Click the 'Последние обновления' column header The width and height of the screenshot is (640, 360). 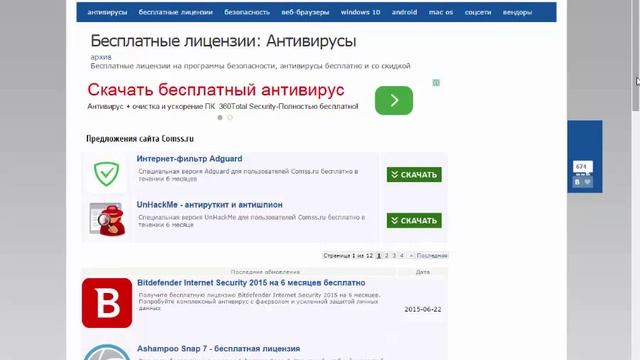point(265,272)
